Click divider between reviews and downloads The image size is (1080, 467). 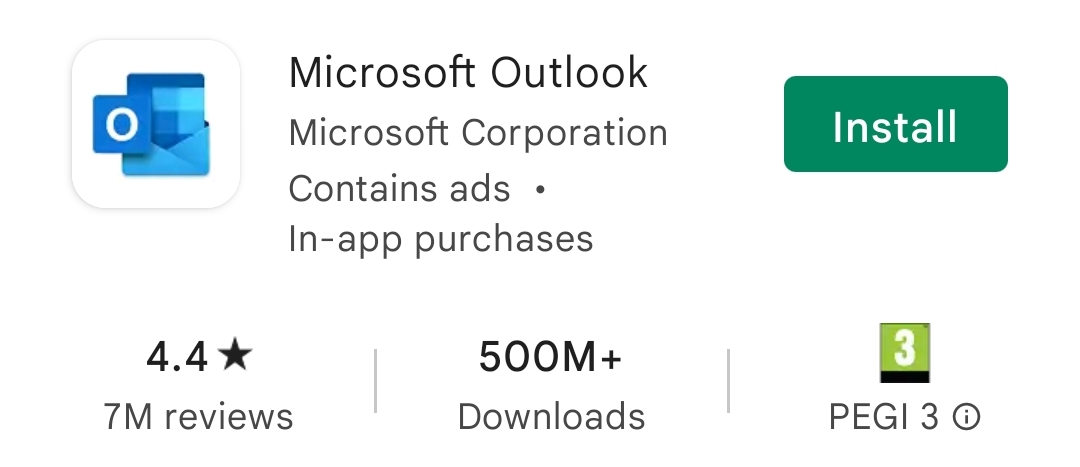[375, 381]
